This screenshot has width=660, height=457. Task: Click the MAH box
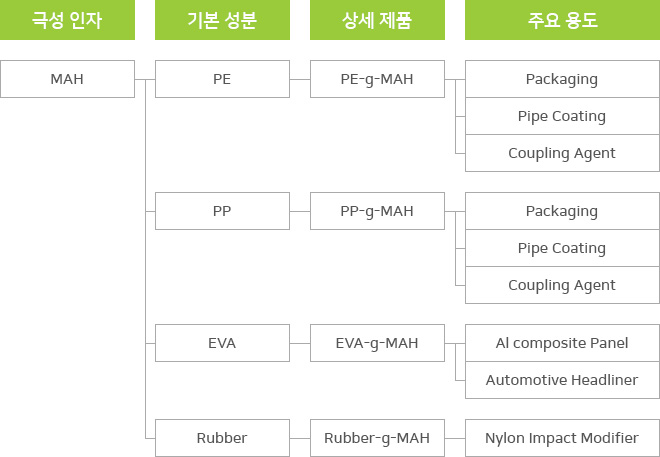point(67,79)
